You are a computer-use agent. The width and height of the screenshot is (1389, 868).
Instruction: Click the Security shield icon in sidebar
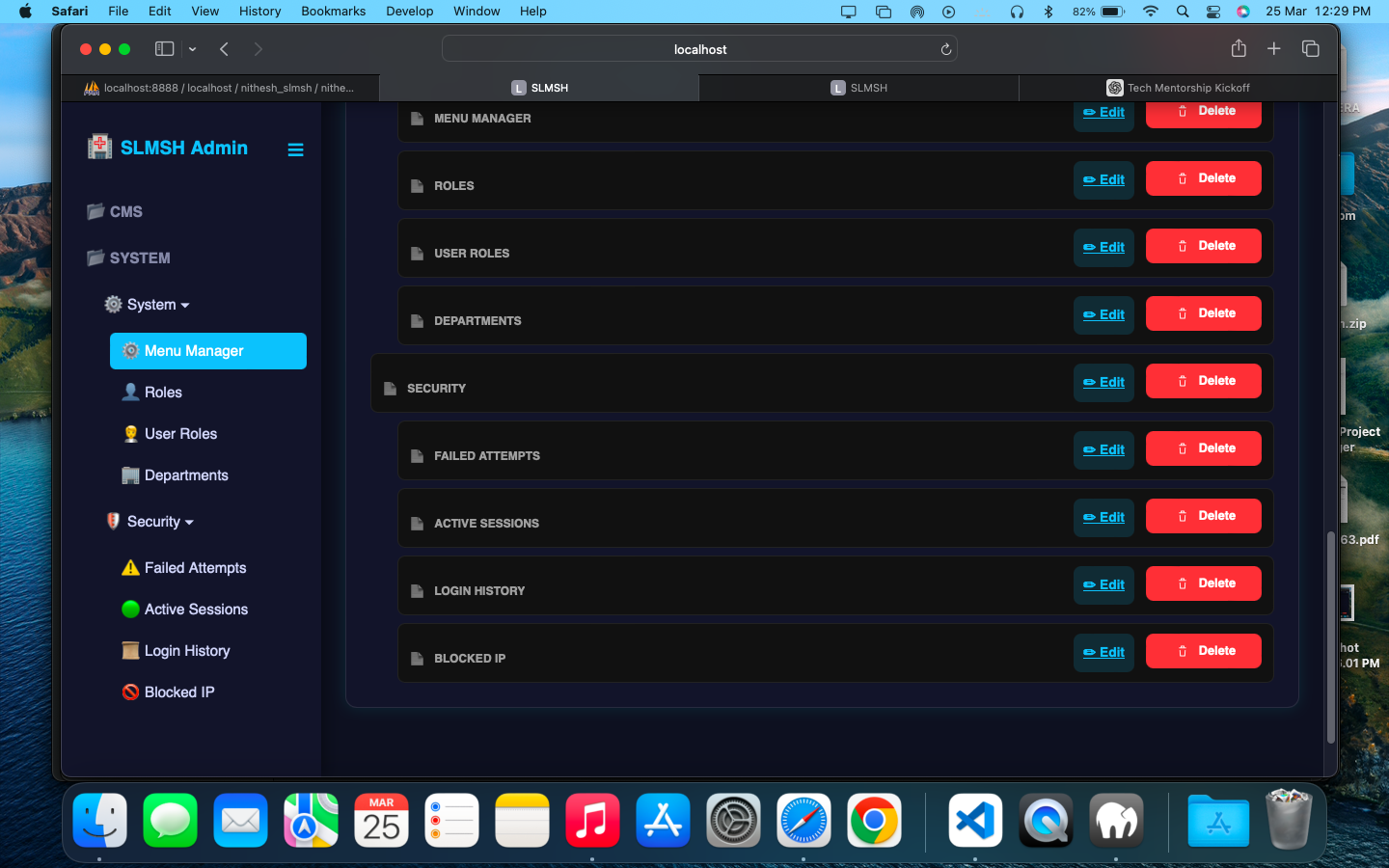[113, 521]
